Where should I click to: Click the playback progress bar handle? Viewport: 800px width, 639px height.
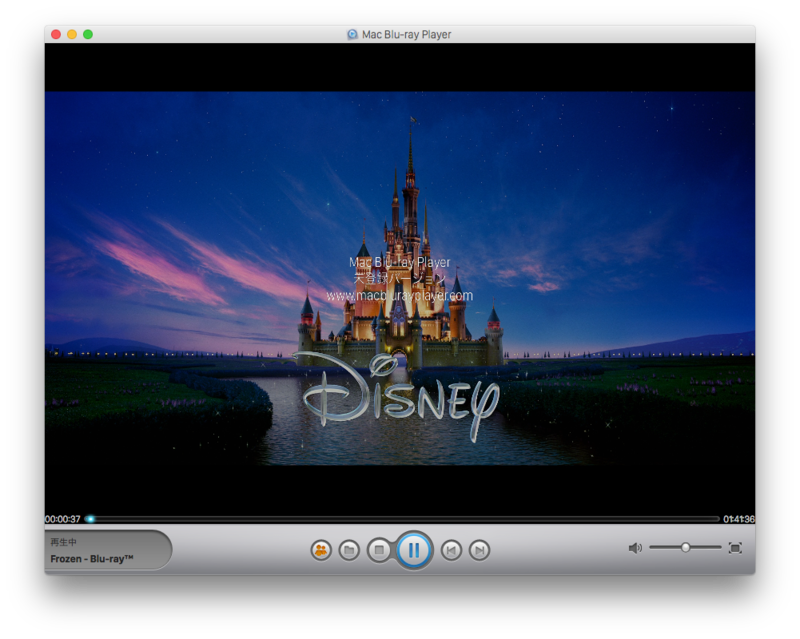90,519
